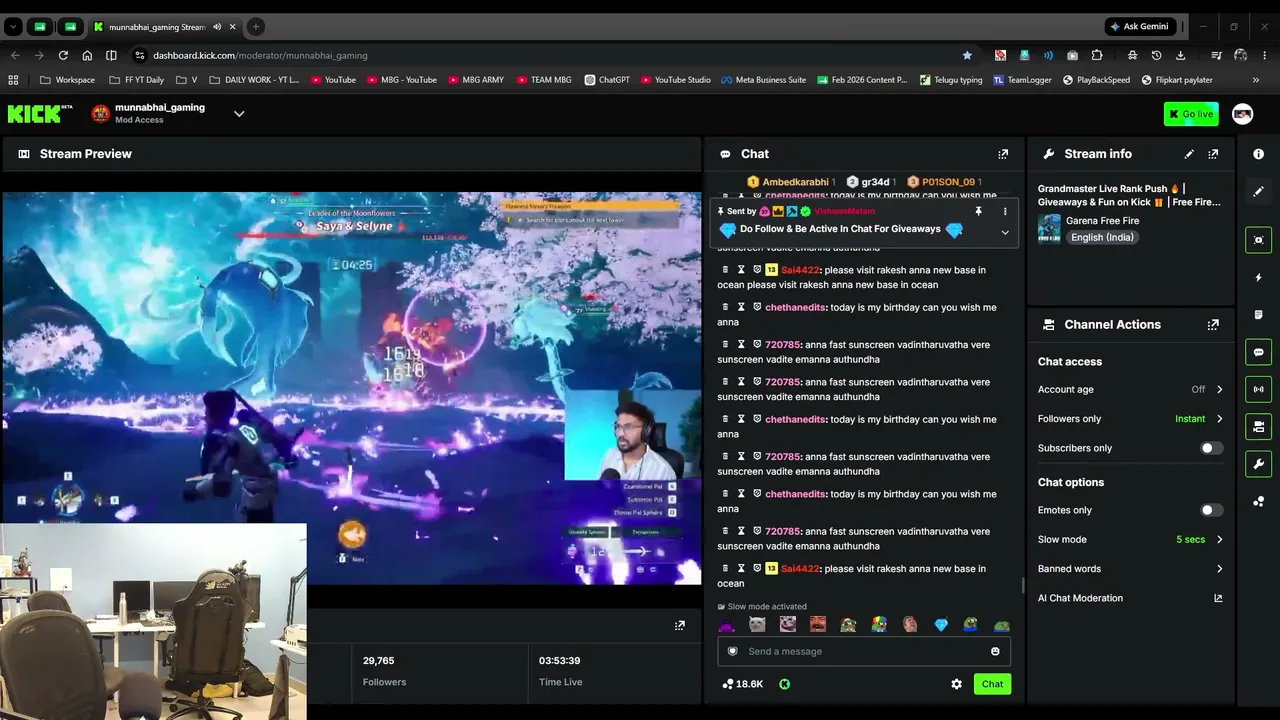Toggle the broadcast signal sidebar icon
Screen dimensions: 1280x720
coord(1258,389)
